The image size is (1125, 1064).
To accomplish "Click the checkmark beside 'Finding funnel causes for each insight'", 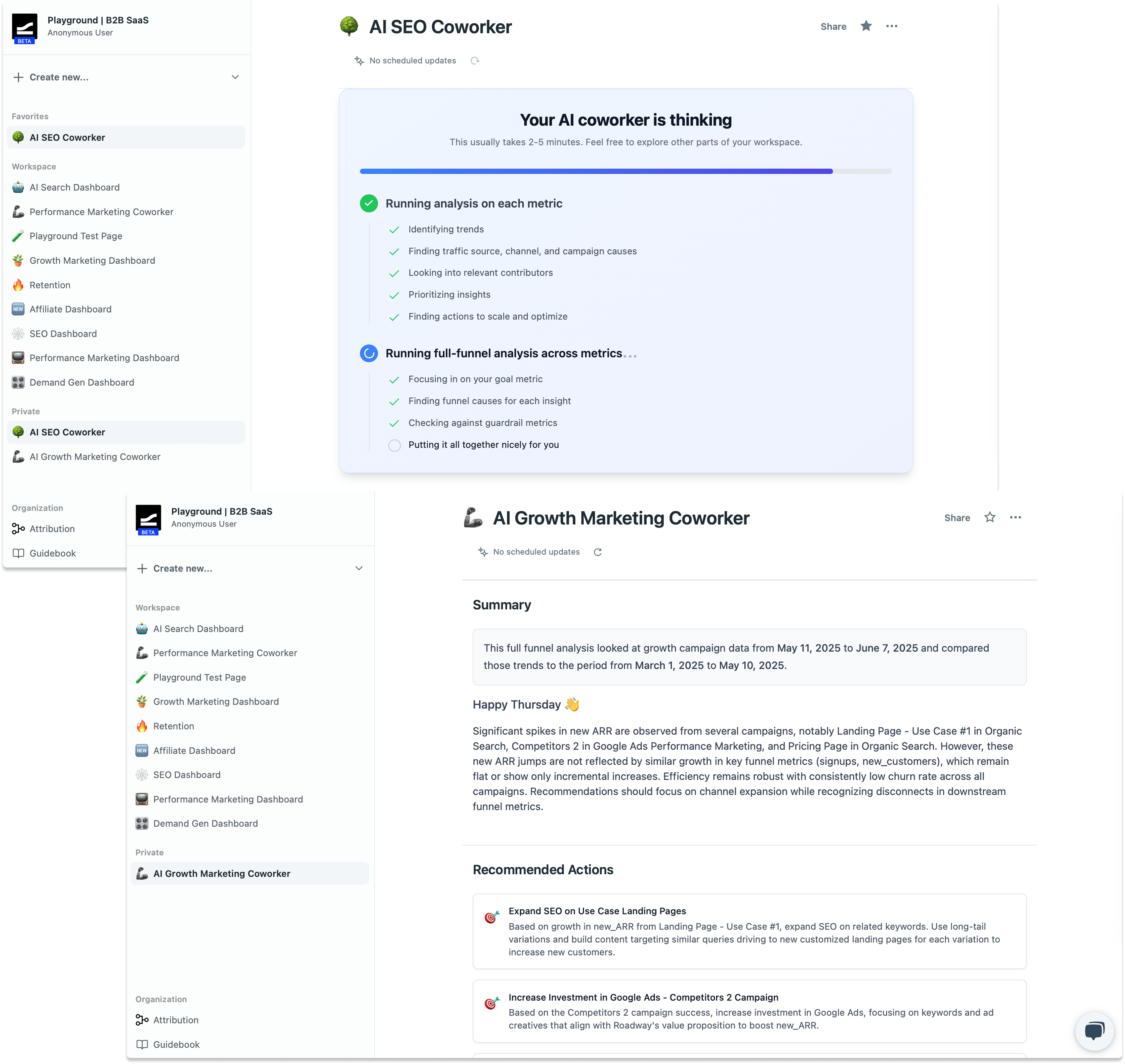I will point(394,401).
